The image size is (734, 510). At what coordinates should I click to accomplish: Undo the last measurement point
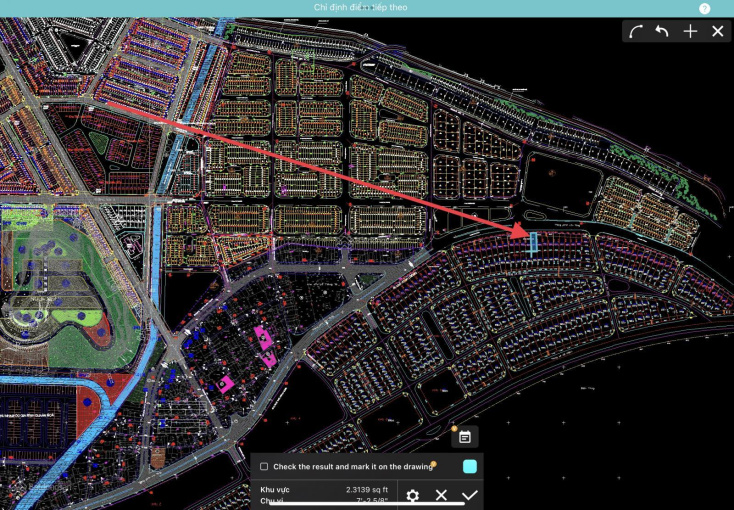point(662,31)
